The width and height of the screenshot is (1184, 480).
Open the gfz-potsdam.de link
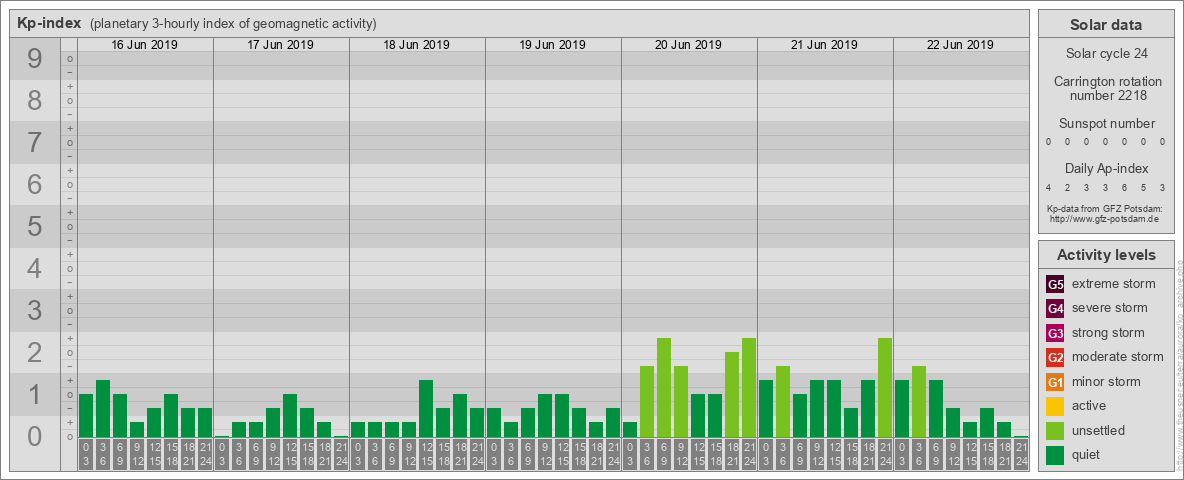coord(1104,219)
